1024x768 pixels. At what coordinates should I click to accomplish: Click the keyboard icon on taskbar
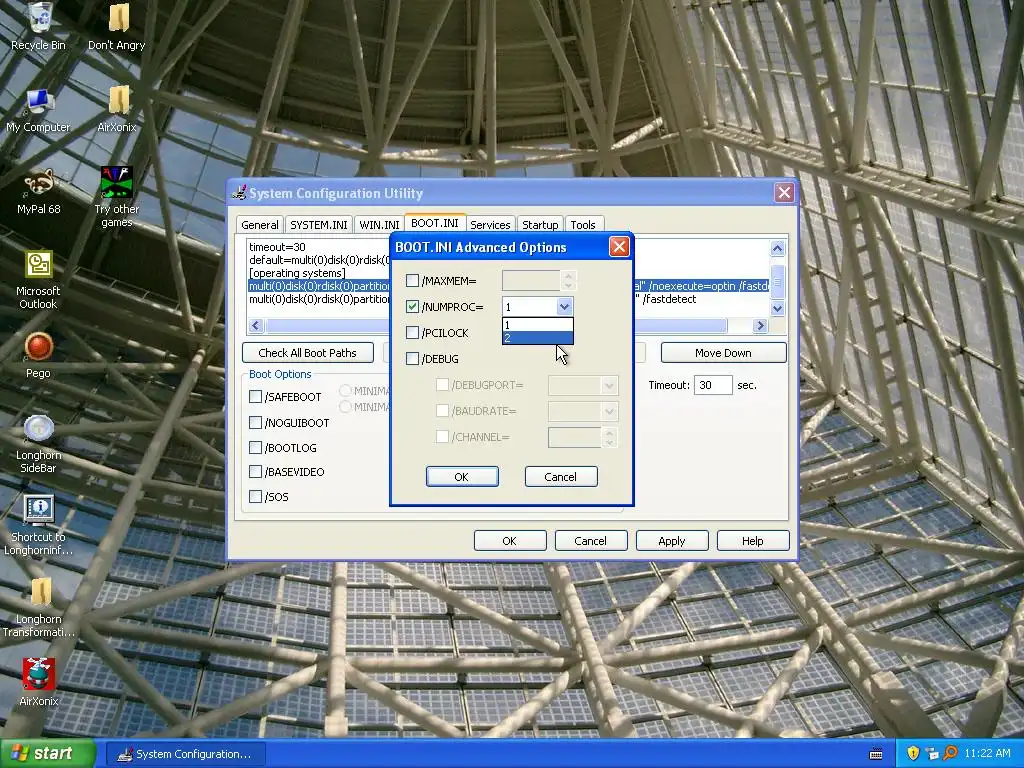tap(876, 754)
